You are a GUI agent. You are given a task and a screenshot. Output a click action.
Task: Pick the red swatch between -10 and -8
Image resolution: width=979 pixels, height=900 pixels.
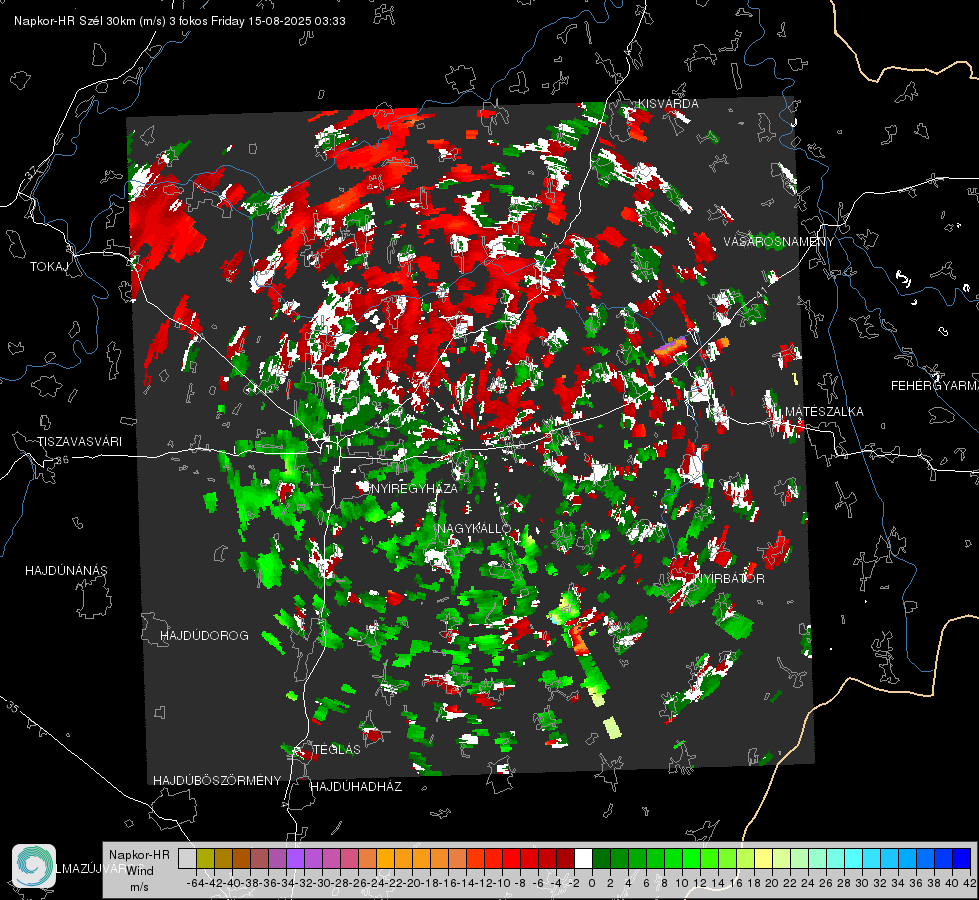[511, 859]
